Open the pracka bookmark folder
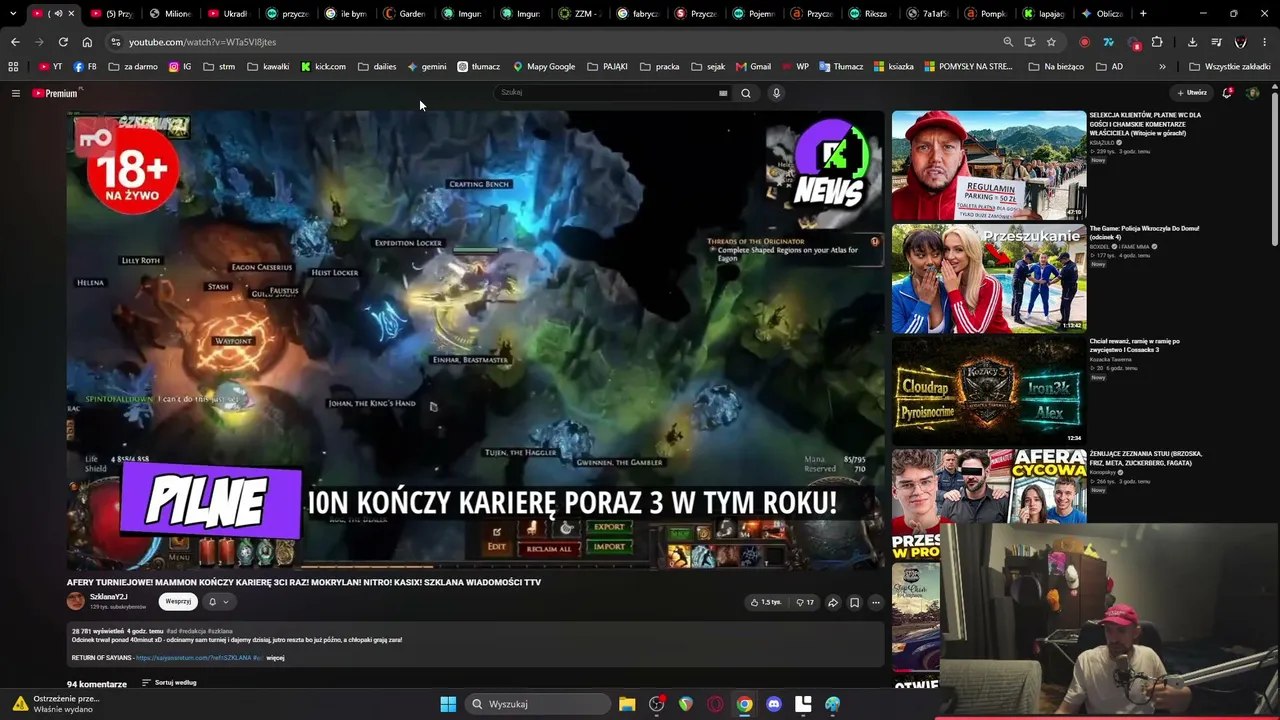 click(659, 67)
